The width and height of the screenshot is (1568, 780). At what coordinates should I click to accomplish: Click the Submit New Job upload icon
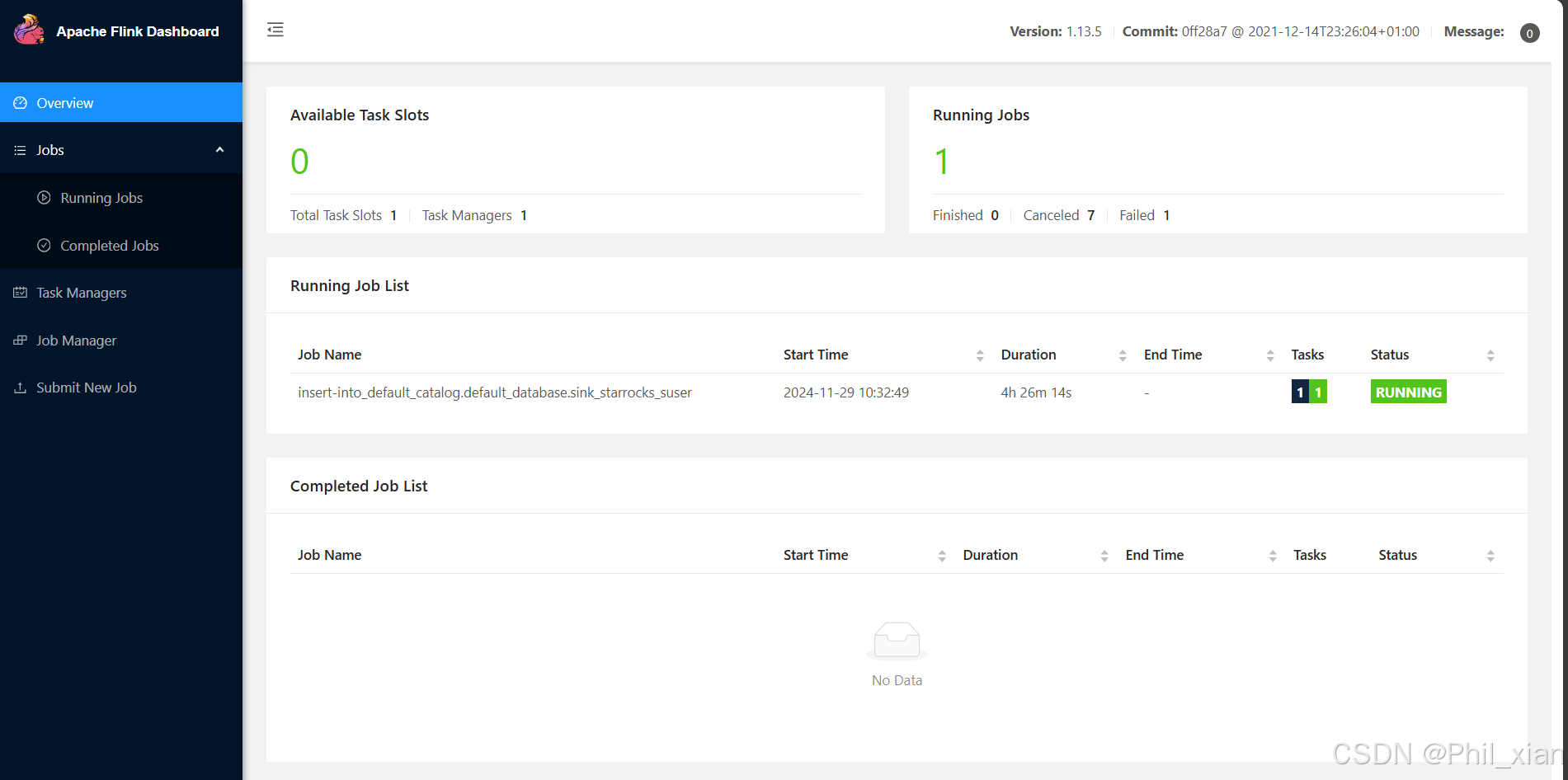(x=21, y=388)
